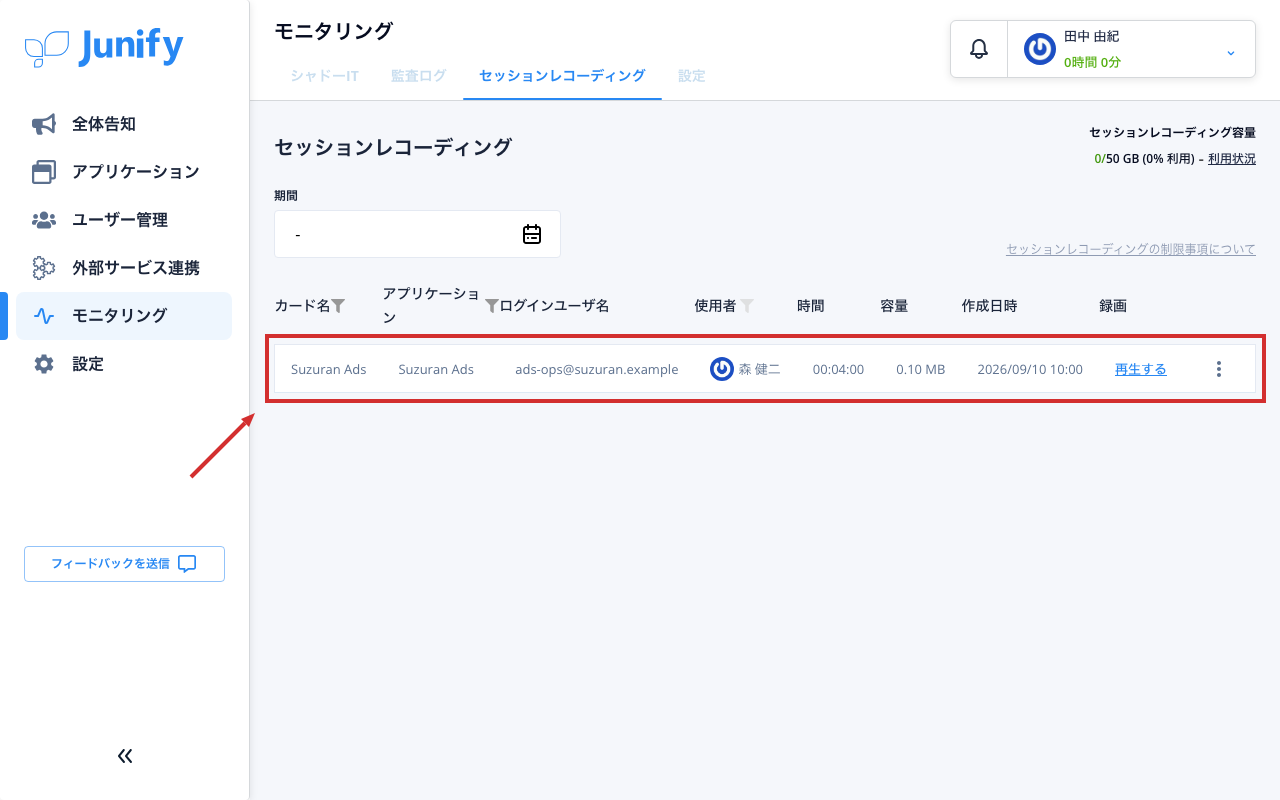The width and height of the screenshot is (1280, 800).
Task: Switch to シャドーIT tab
Action: coord(325,76)
